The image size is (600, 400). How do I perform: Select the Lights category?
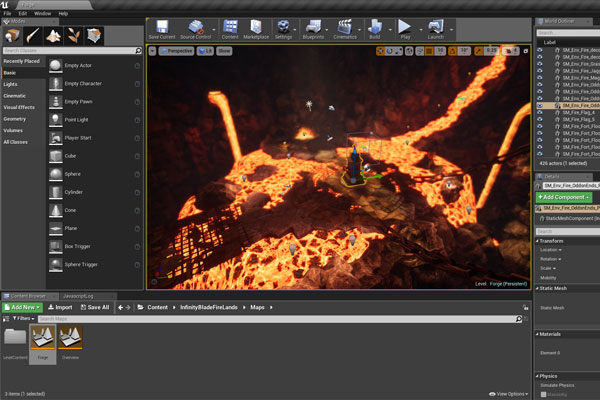[10, 84]
